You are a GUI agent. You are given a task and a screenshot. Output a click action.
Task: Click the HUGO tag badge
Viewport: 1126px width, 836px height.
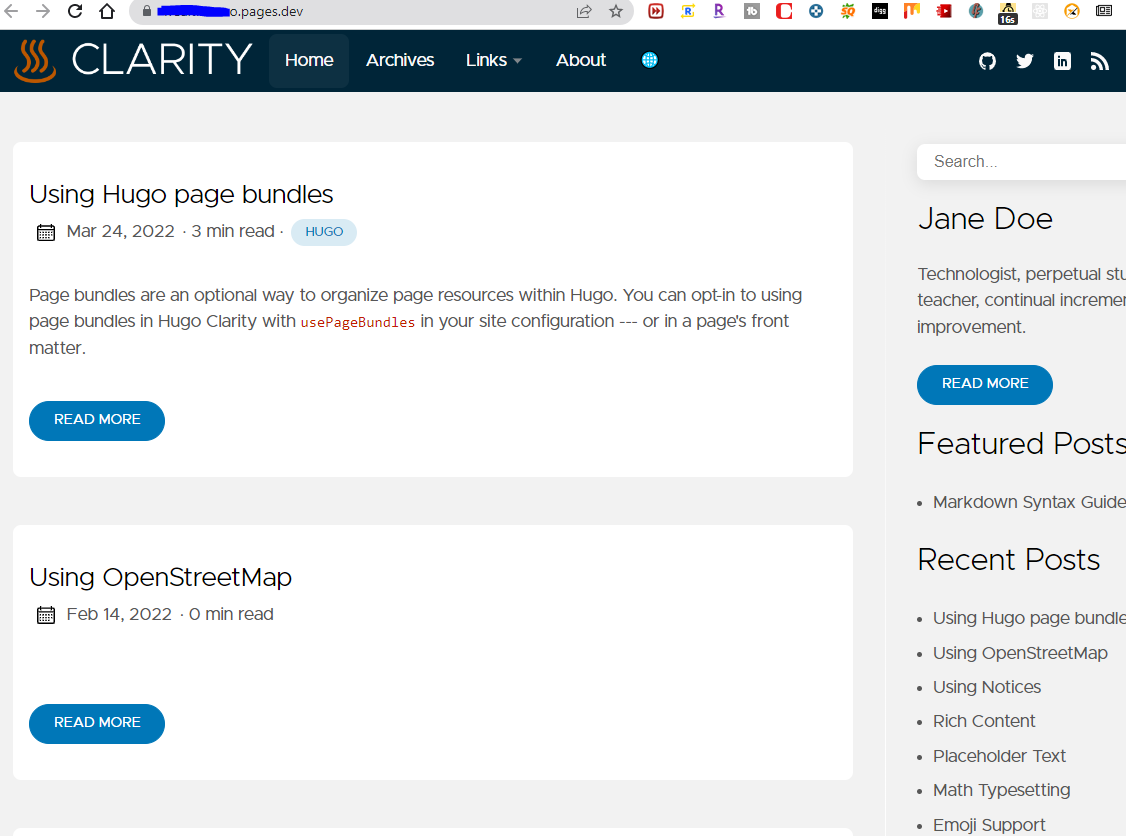(x=324, y=232)
